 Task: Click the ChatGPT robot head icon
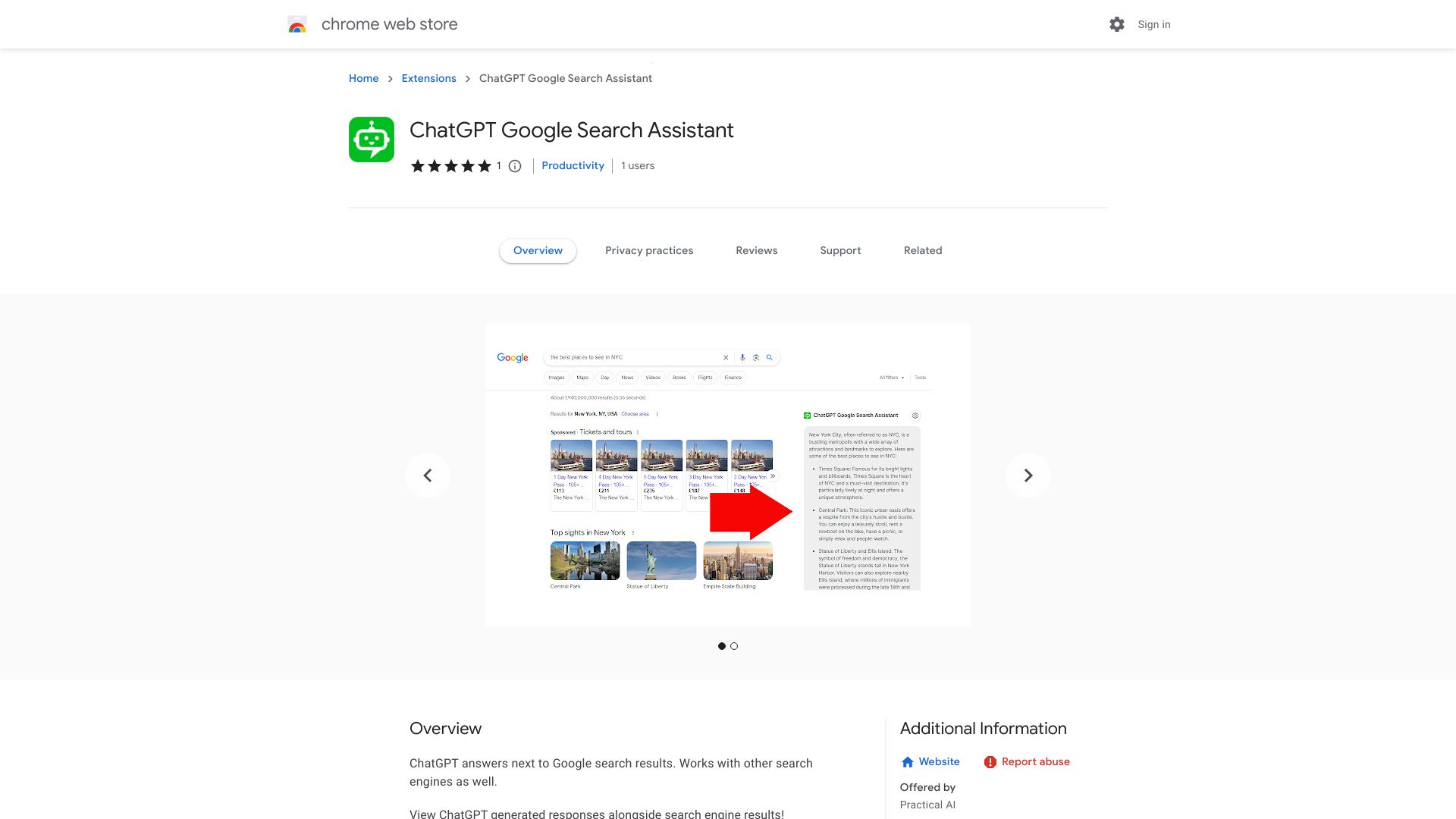click(x=370, y=140)
